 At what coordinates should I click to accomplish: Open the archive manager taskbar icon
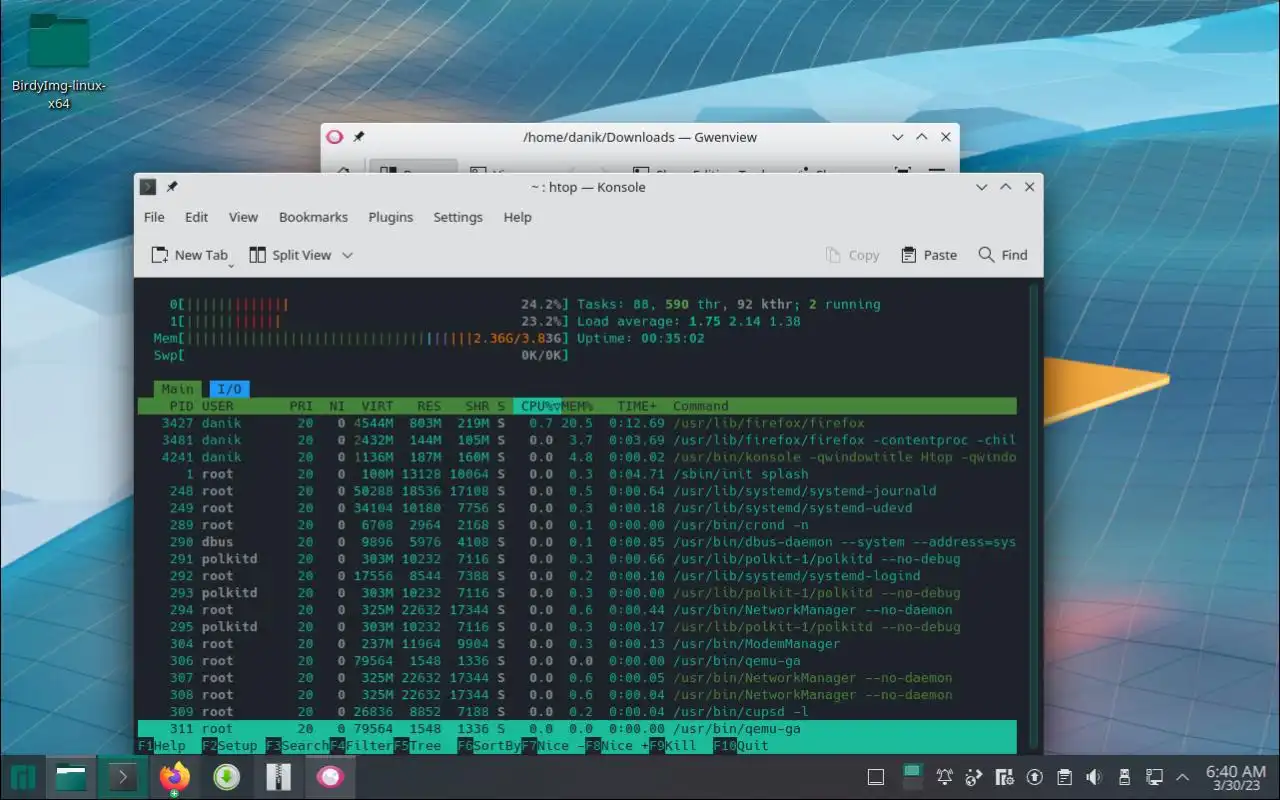[278, 777]
